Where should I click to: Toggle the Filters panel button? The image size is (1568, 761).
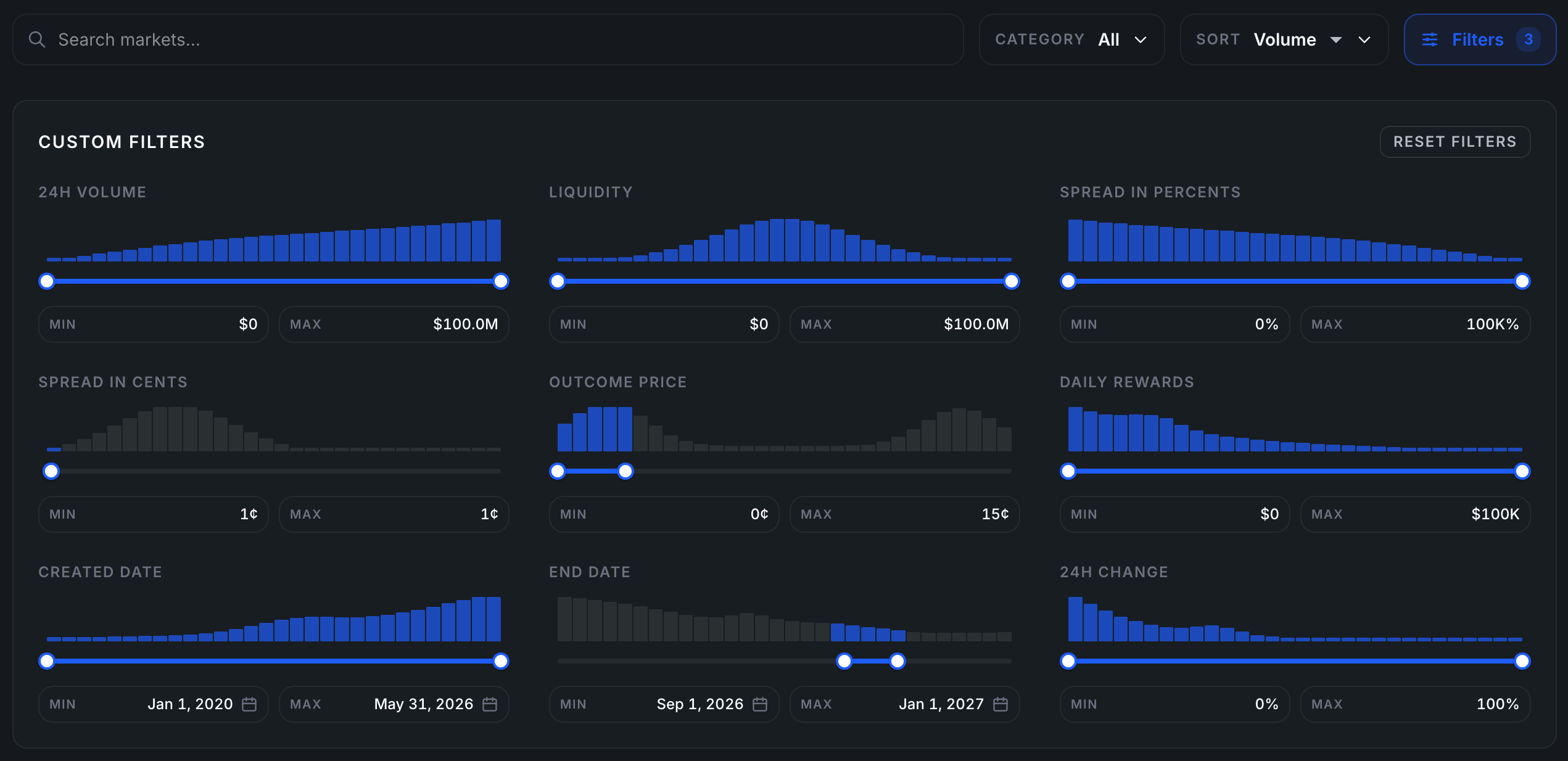(1480, 39)
